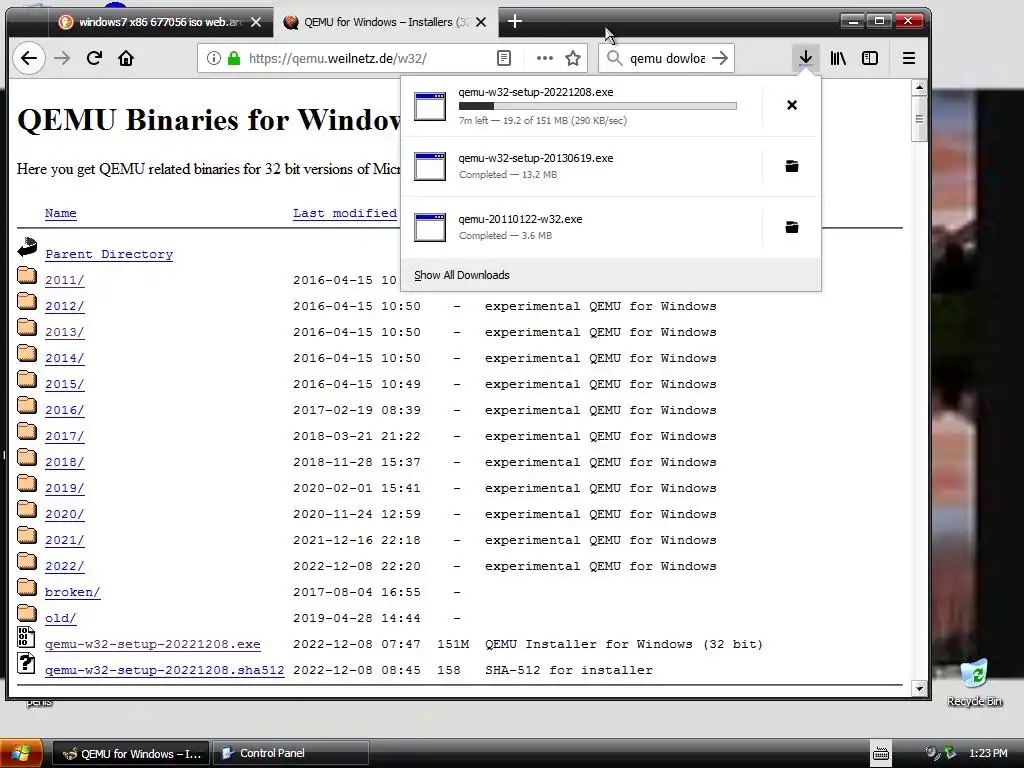Click the green padlock security icon
Image resolution: width=1024 pixels, height=768 pixels.
click(234, 58)
